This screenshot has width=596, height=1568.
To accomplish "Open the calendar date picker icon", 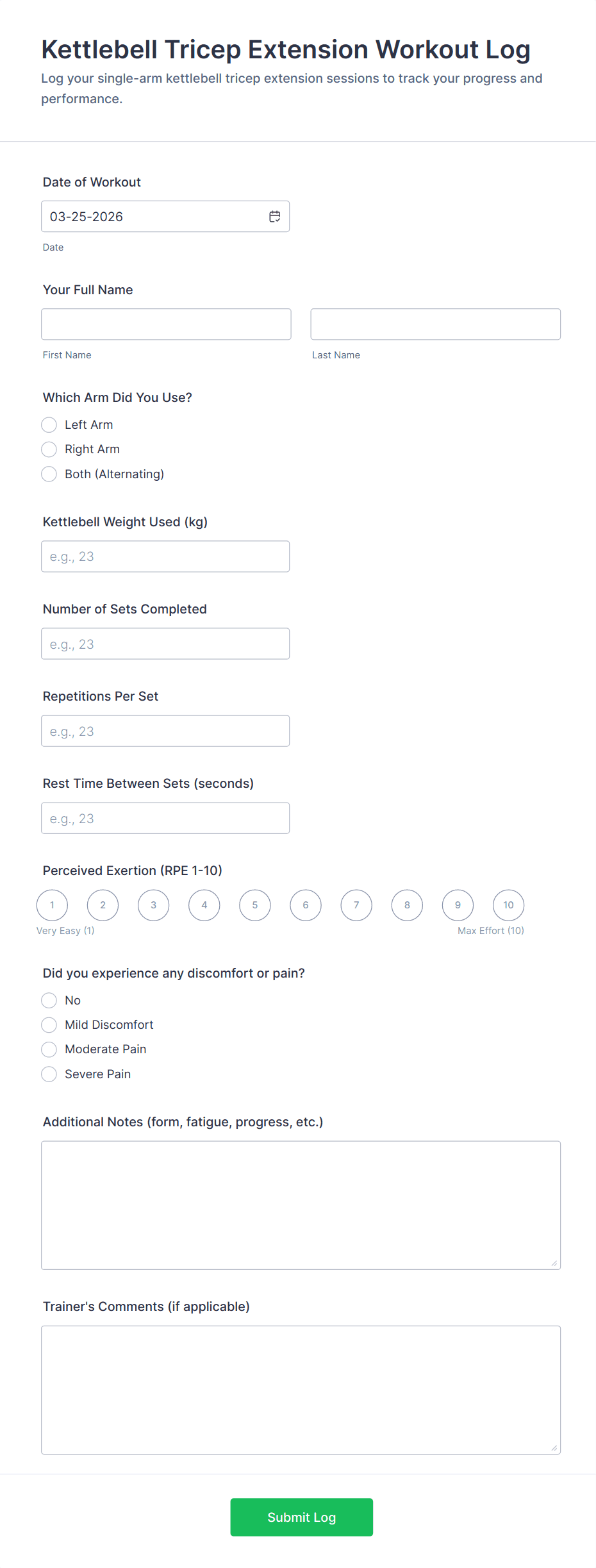I will tap(274, 217).
